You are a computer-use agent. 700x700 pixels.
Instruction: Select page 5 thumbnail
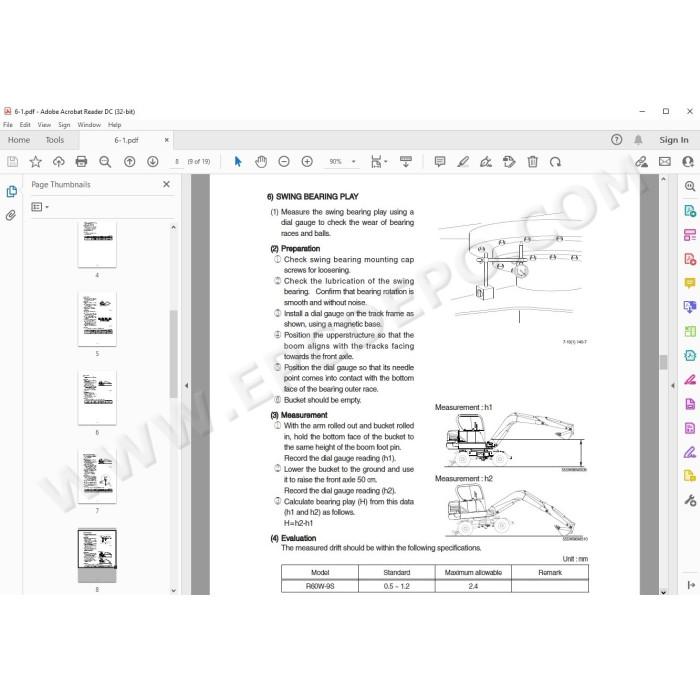point(97,319)
